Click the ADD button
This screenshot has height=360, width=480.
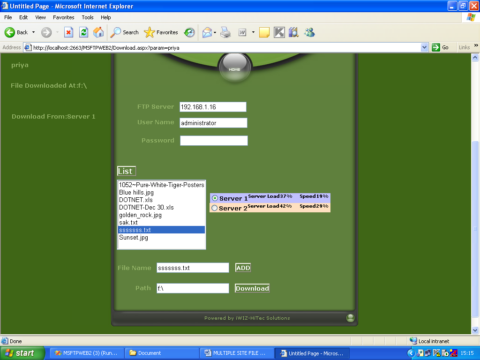243,268
